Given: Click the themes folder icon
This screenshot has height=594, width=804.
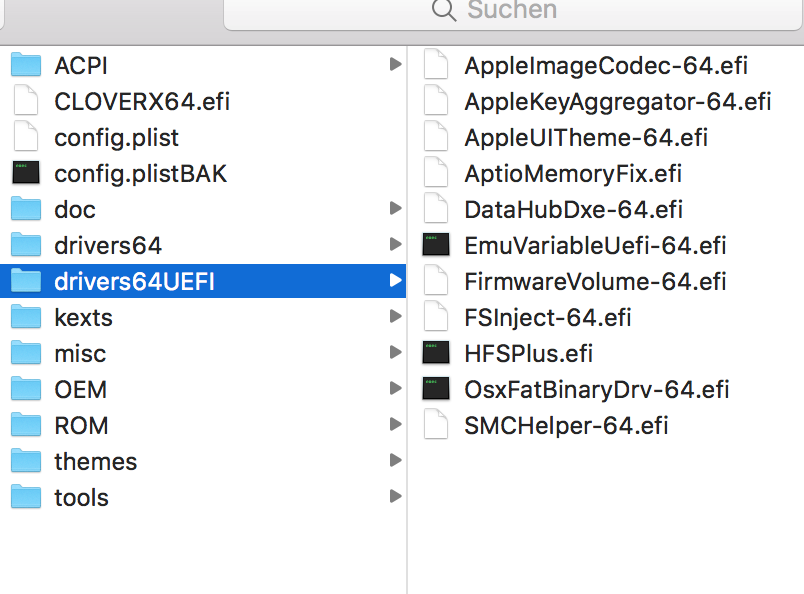Looking at the screenshot, I should 25,462.
